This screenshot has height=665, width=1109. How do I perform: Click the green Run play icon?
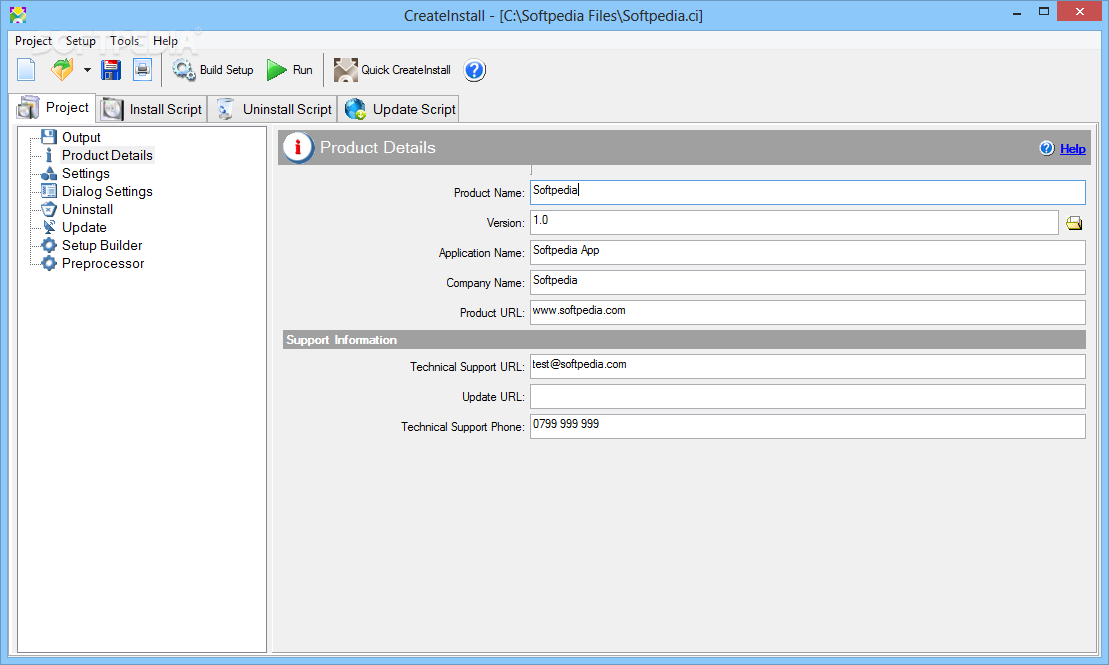click(x=277, y=70)
